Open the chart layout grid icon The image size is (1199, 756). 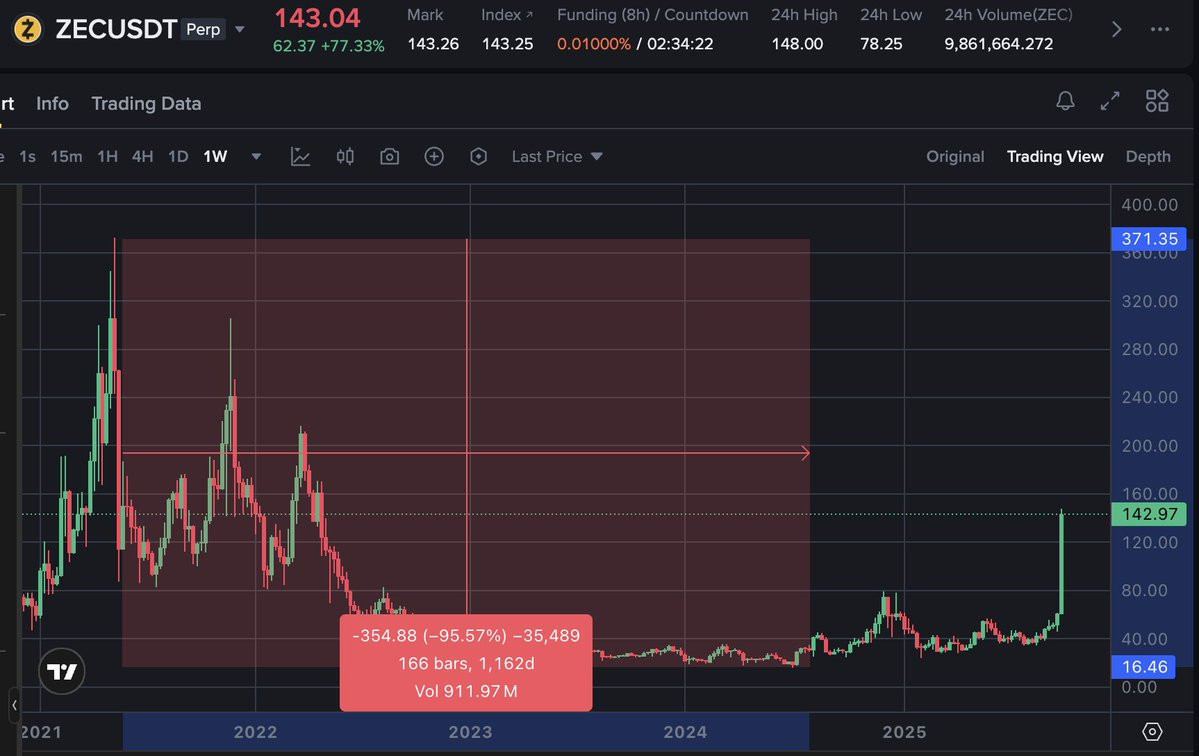click(1157, 101)
